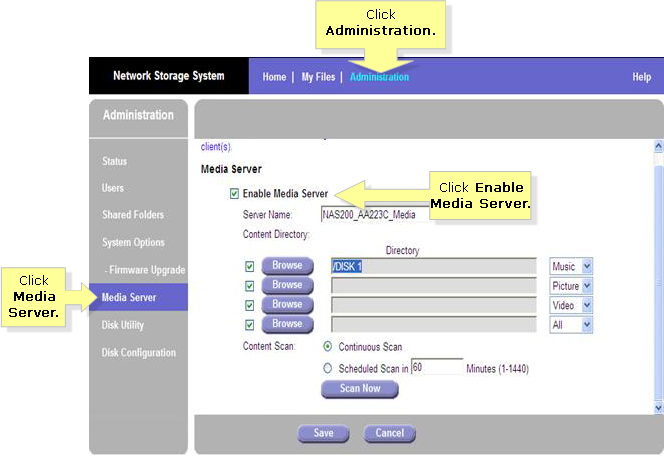Screen dimensions: 664x456
Task: Open Shared Folders in sidebar
Action: (x=133, y=215)
